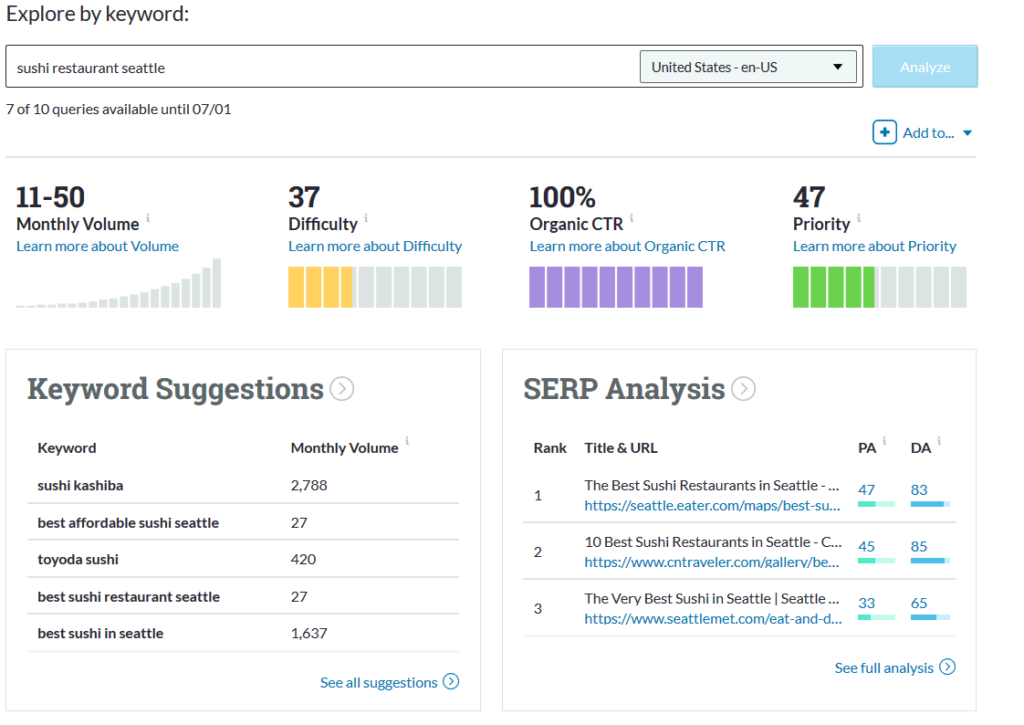Click See all suggestions link
This screenshot has width=1024, height=725.
pyautogui.click(x=379, y=683)
